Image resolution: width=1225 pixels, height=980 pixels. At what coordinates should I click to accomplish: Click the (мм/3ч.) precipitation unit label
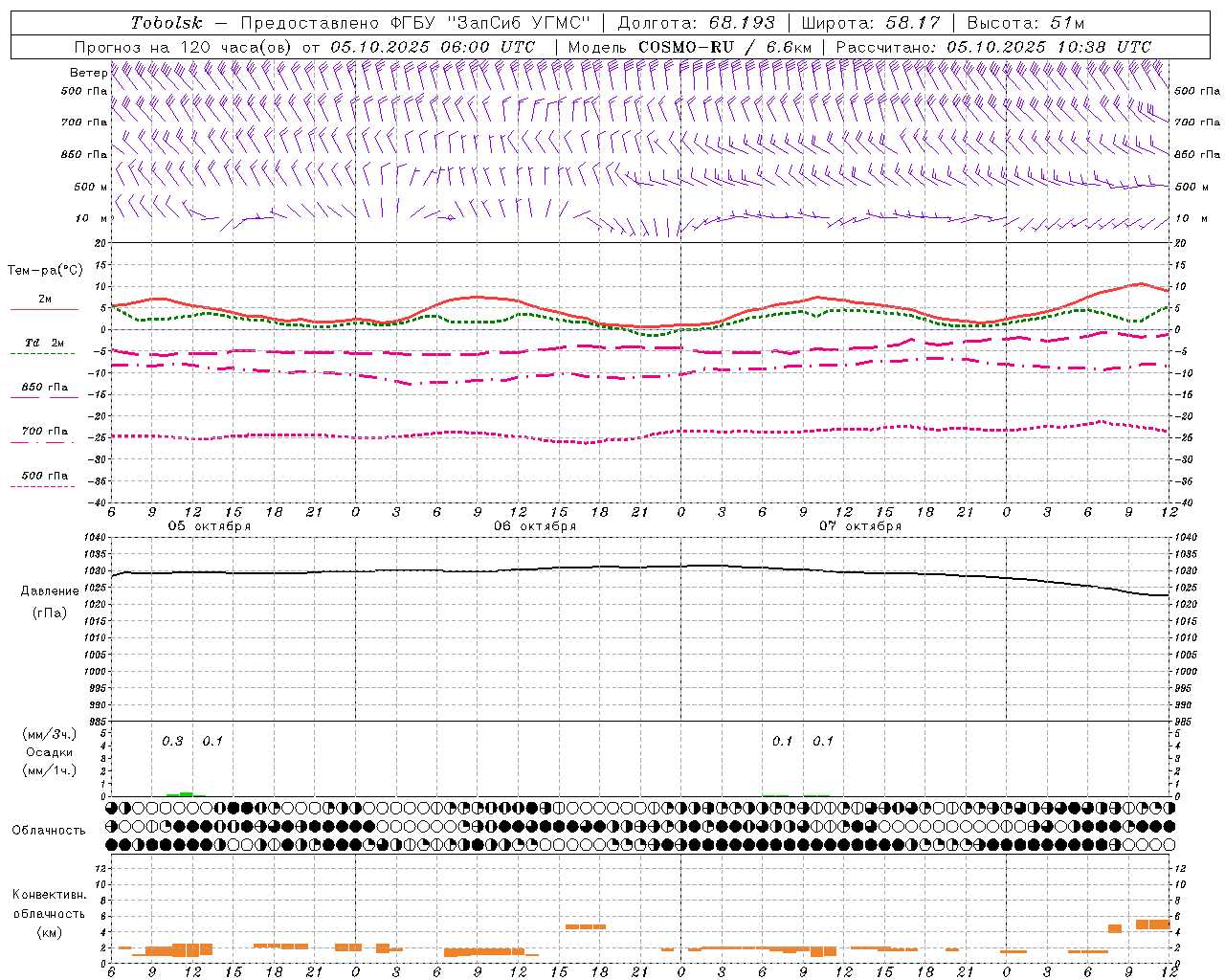point(49,734)
